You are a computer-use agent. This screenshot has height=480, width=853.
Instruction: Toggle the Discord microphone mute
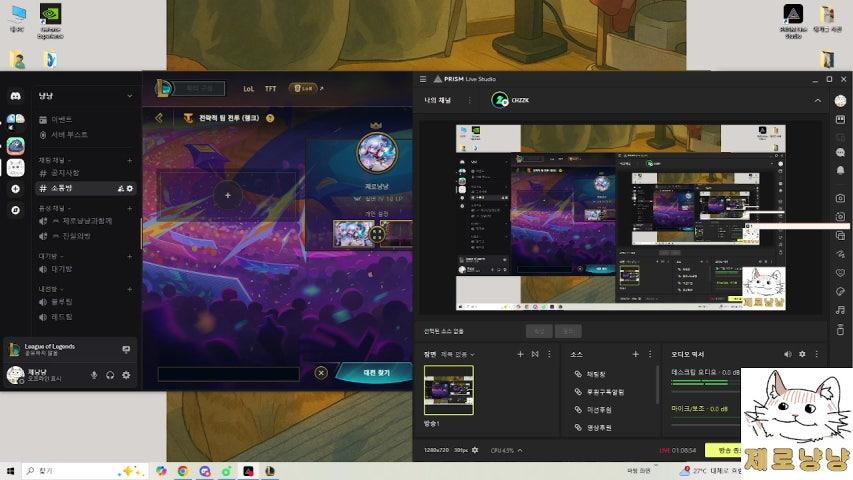click(x=94, y=375)
